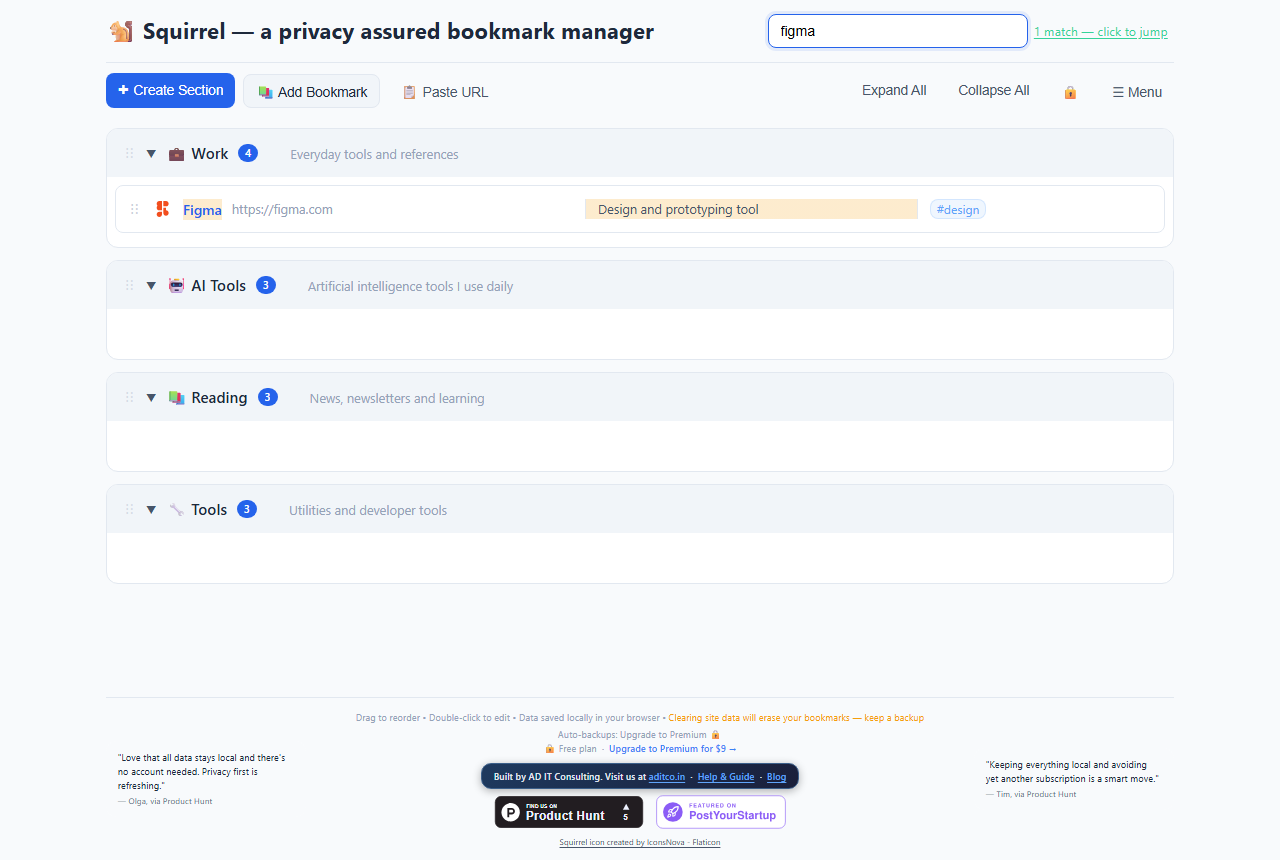Grab the Tools section drag handle

click(129, 510)
